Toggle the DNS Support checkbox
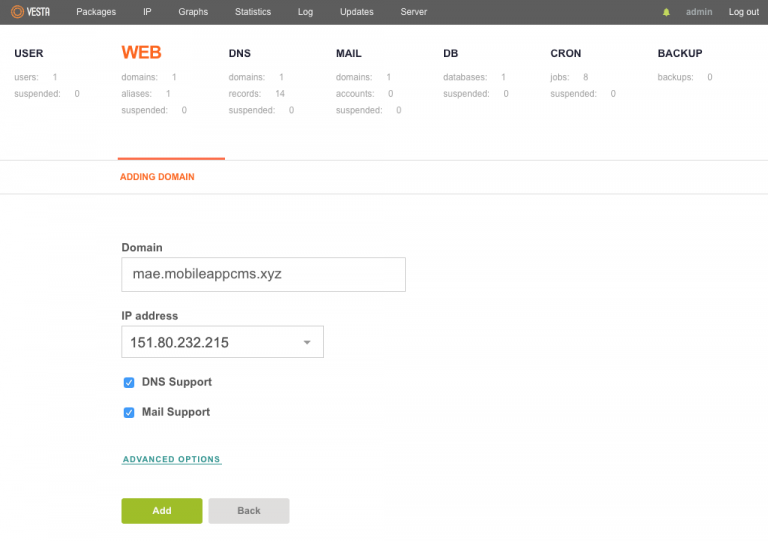Screen dimensions: 768x541 pos(129,382)
